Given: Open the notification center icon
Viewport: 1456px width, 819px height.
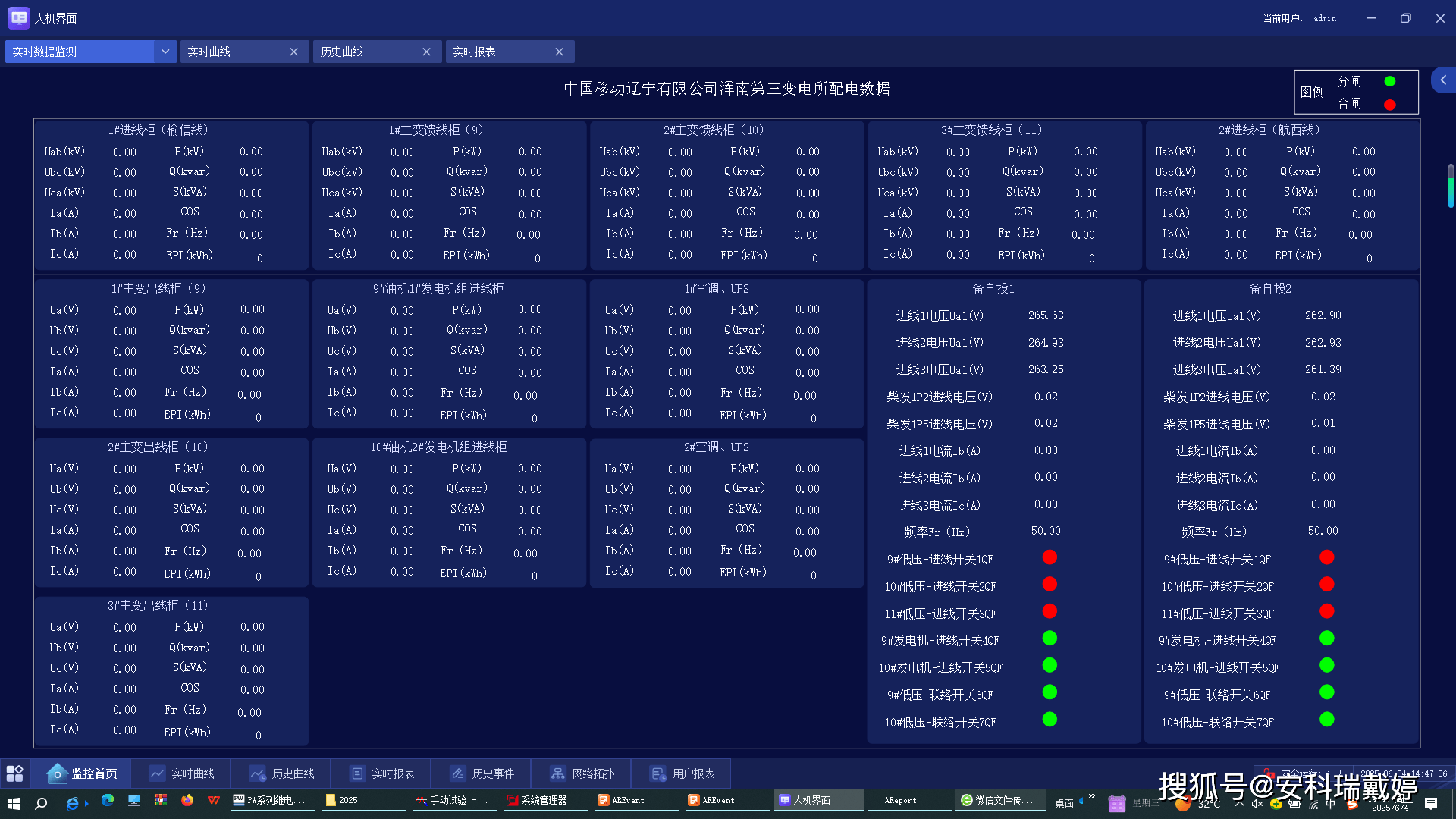Looking at the screenshot, I should [x=1431, y=803].
